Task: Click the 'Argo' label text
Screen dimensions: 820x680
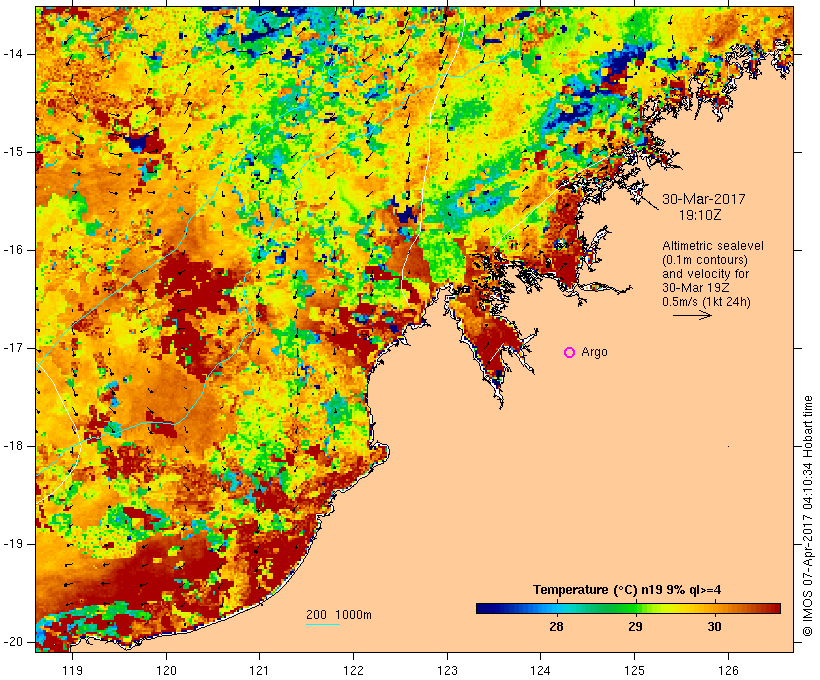Action: [595, 353]
